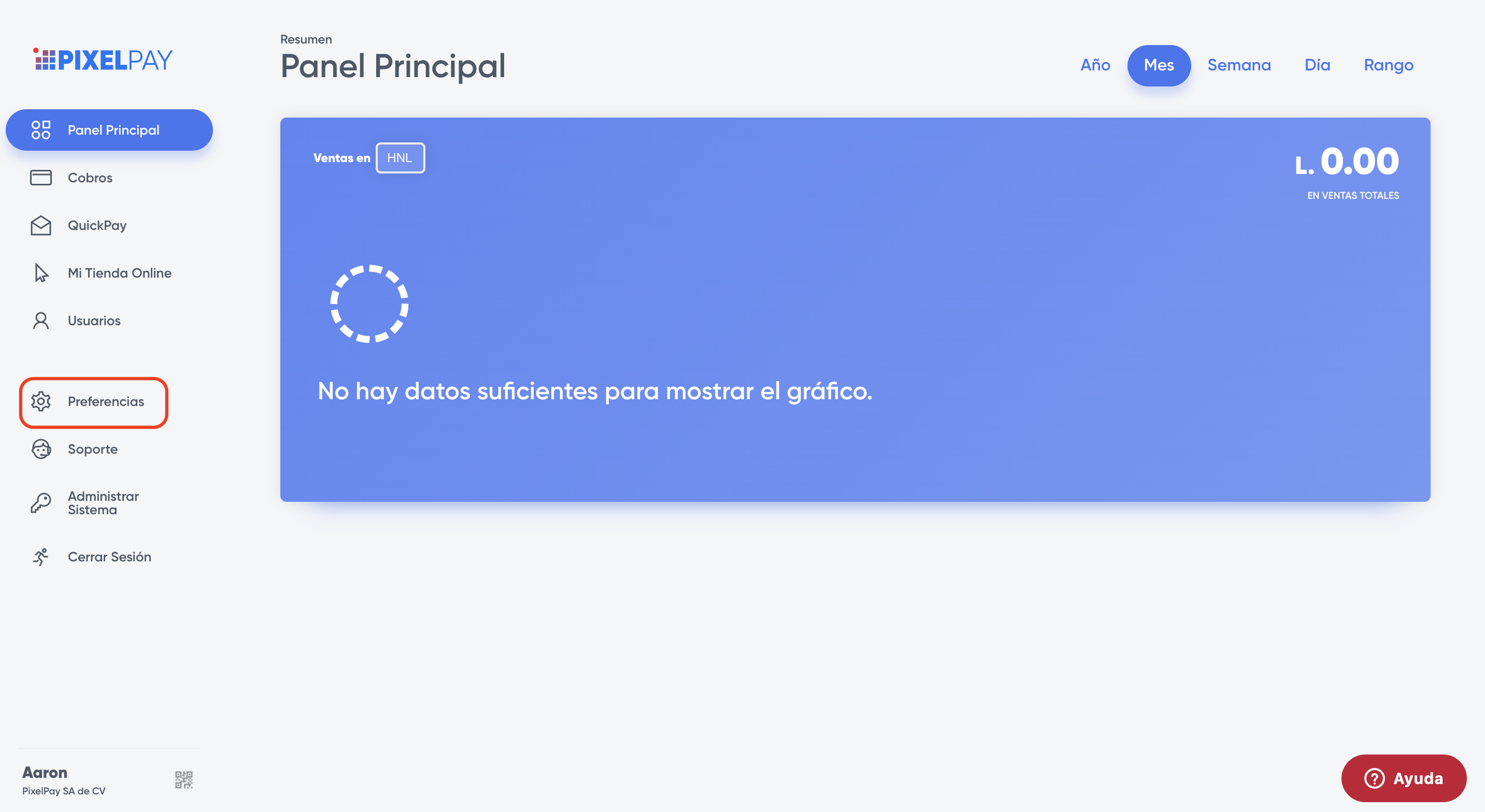Click the QuickPay envelope icon
This screenshot has width=1485, height=812.
pos(41,225)
